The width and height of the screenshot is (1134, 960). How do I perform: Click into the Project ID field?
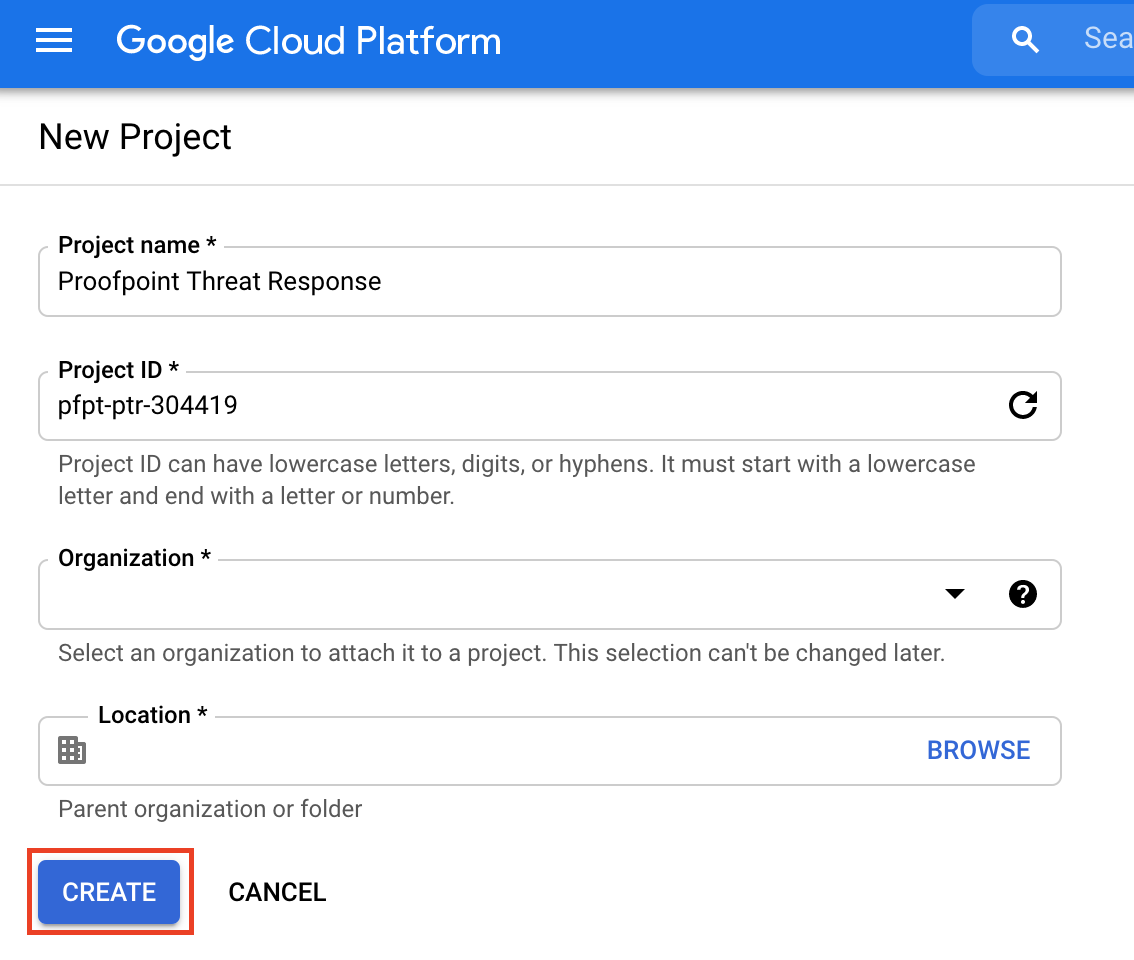(x=520, y=405)
